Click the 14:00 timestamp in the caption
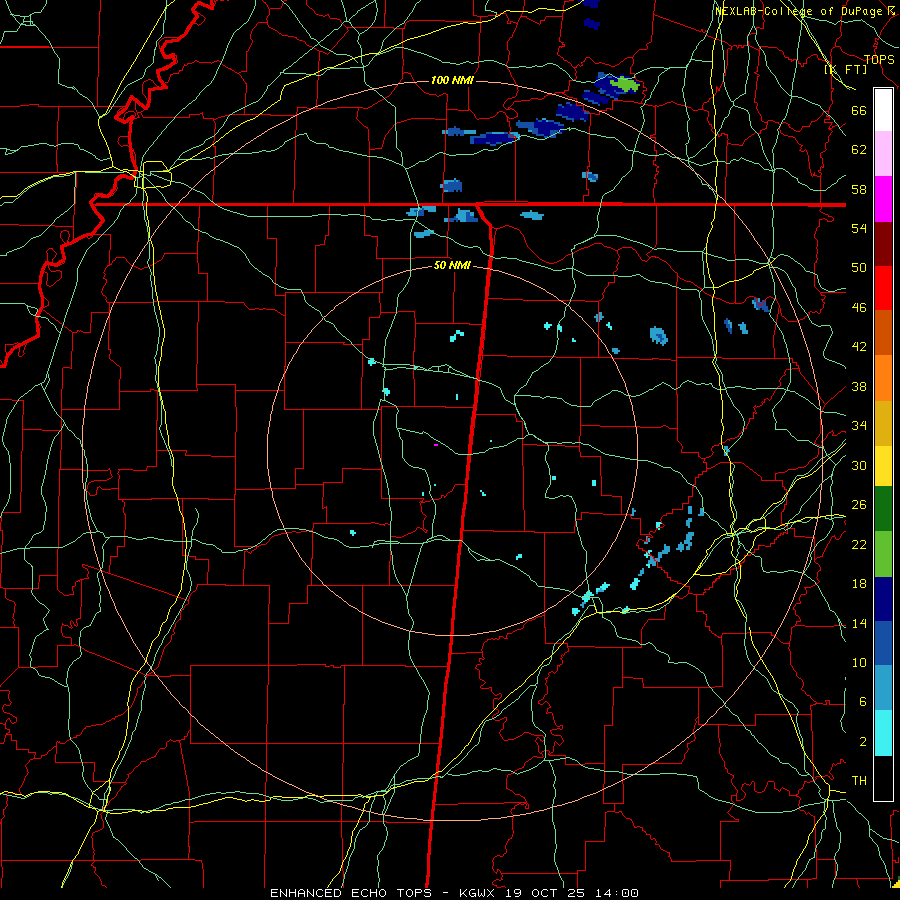This screenshot has width=900, height=900. point(619,893)
